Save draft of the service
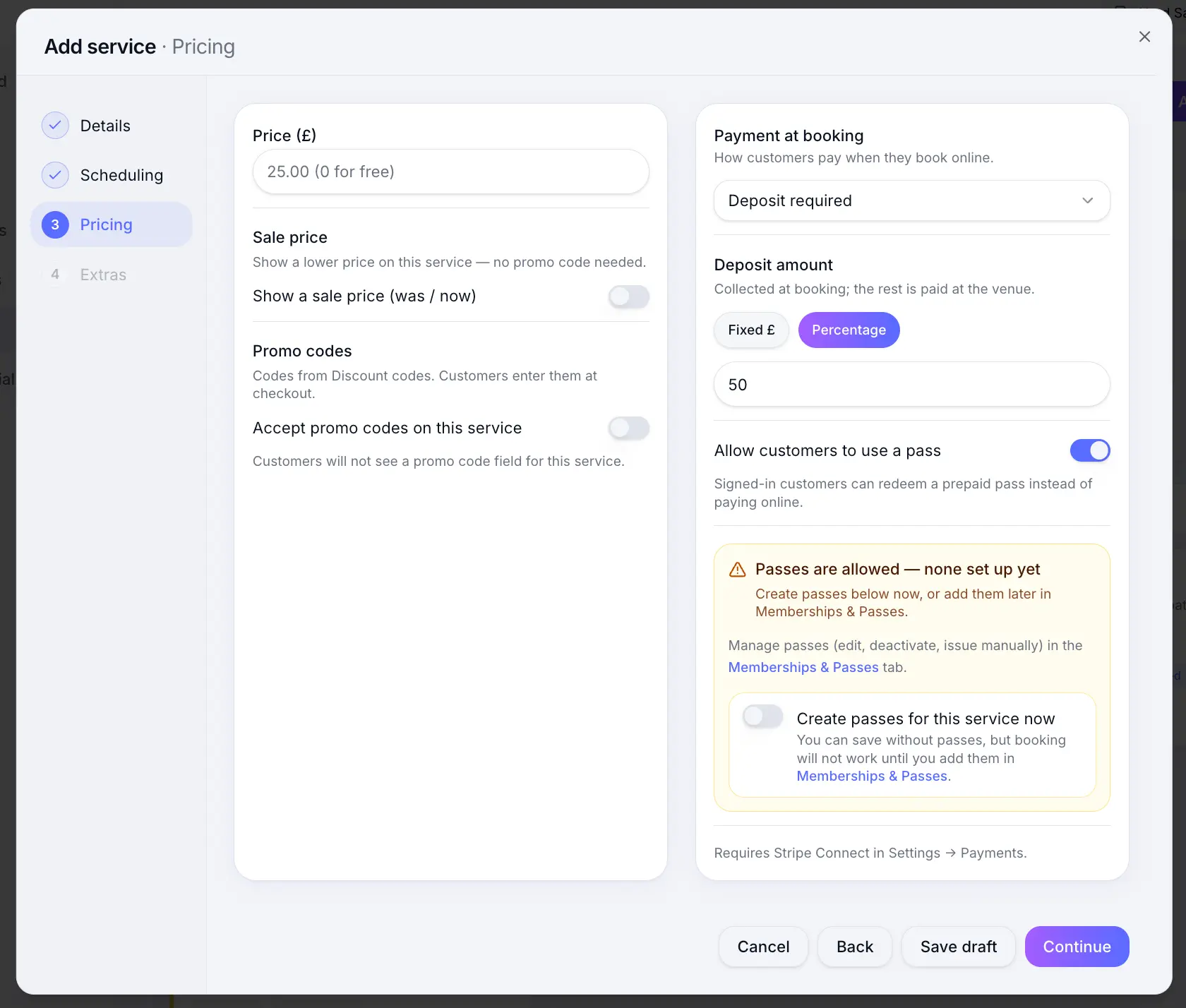This screenshot has height=1008, width=1186. (958, 947)
